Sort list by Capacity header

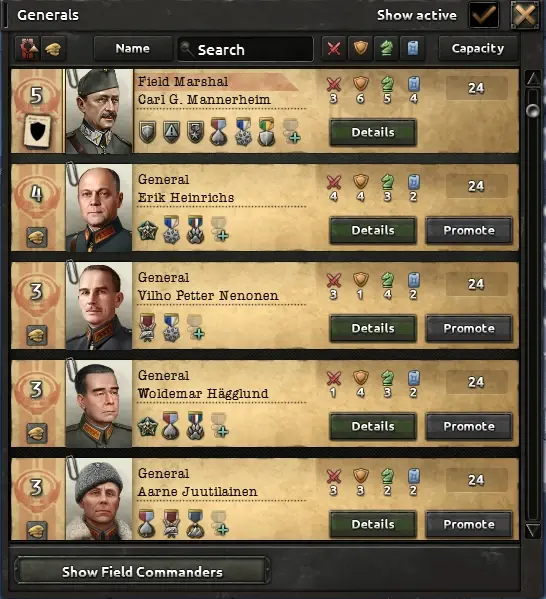pos(478,49)
